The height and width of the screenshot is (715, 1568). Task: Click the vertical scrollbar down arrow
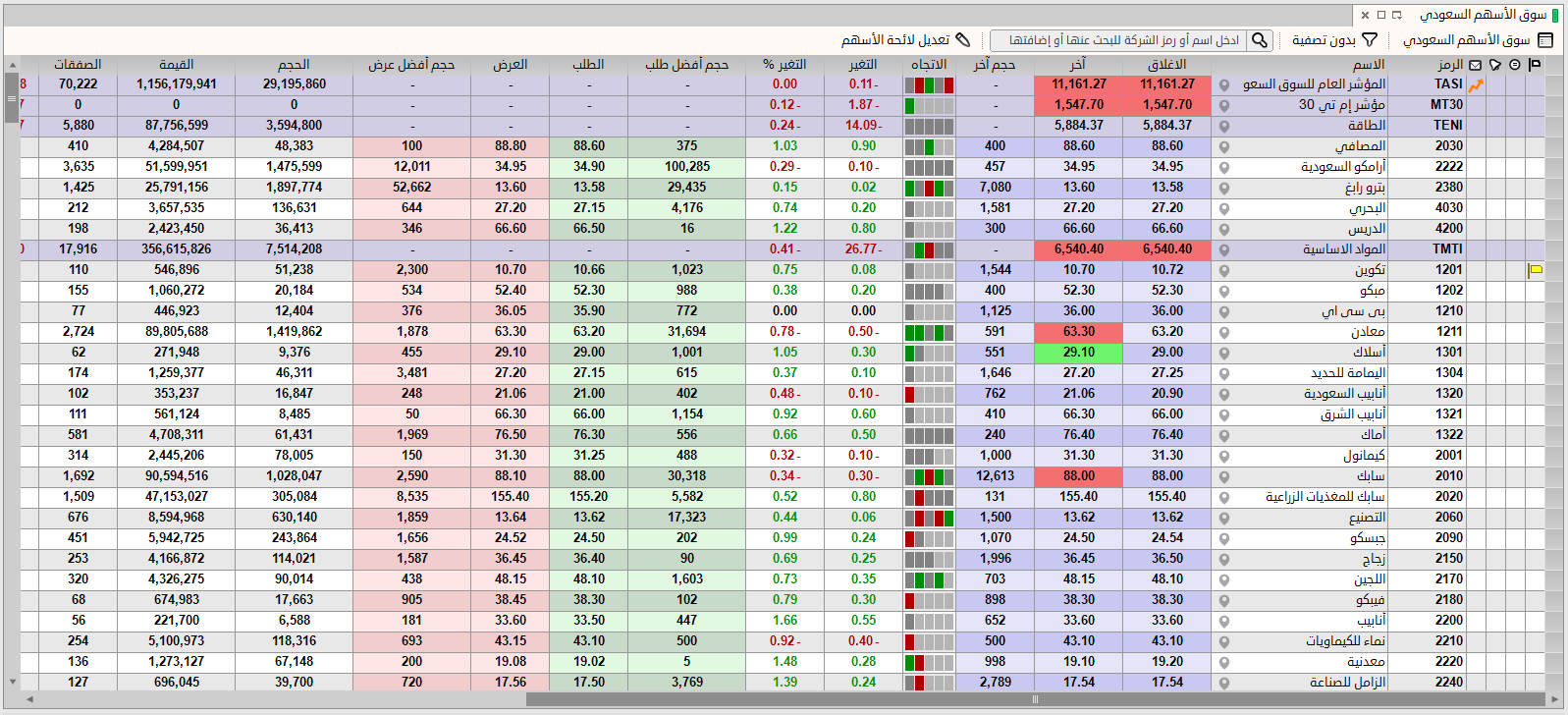[x=12, y=682]
